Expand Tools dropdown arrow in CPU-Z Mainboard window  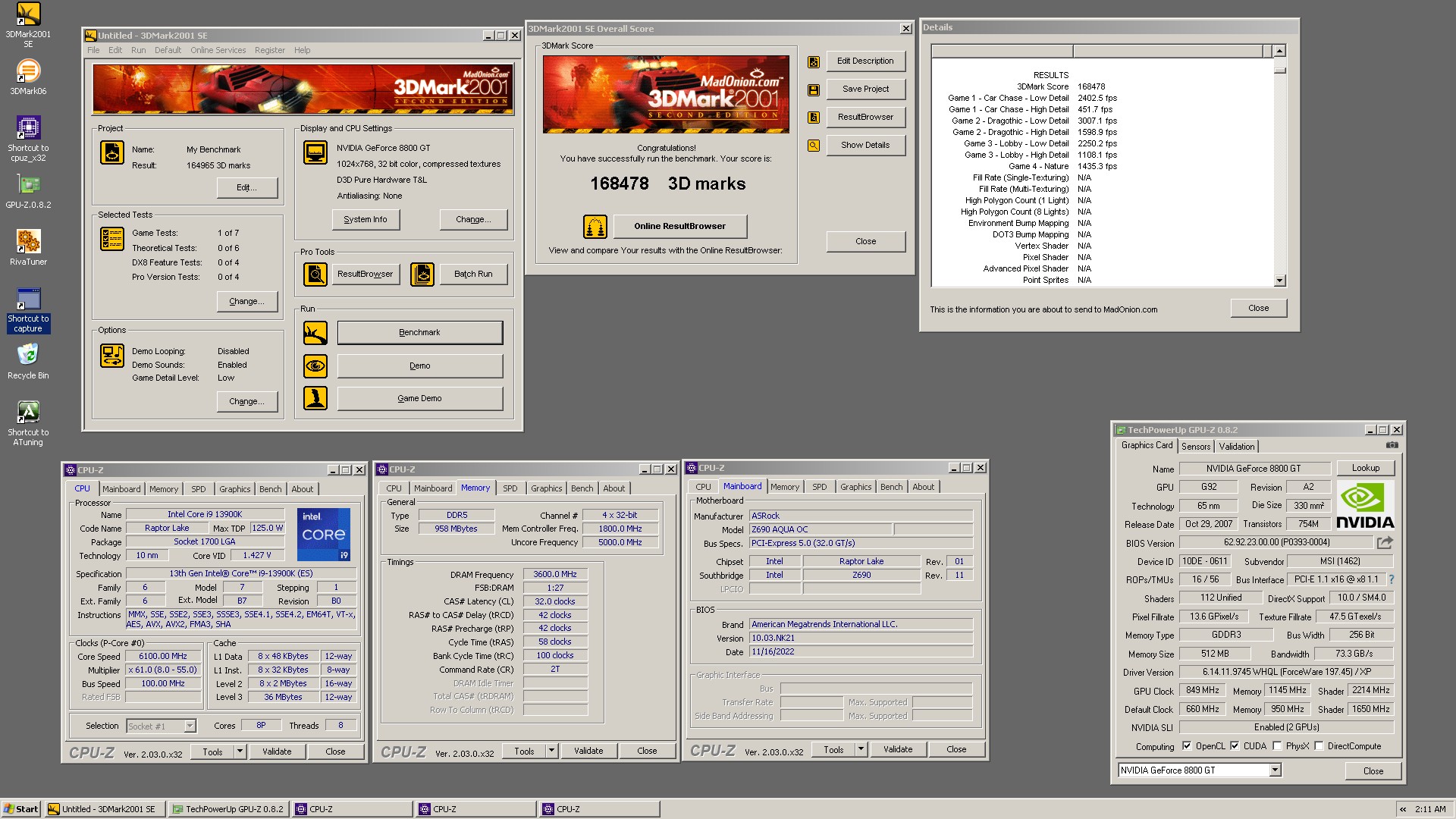pyautogui.click(x=861, y=749)
